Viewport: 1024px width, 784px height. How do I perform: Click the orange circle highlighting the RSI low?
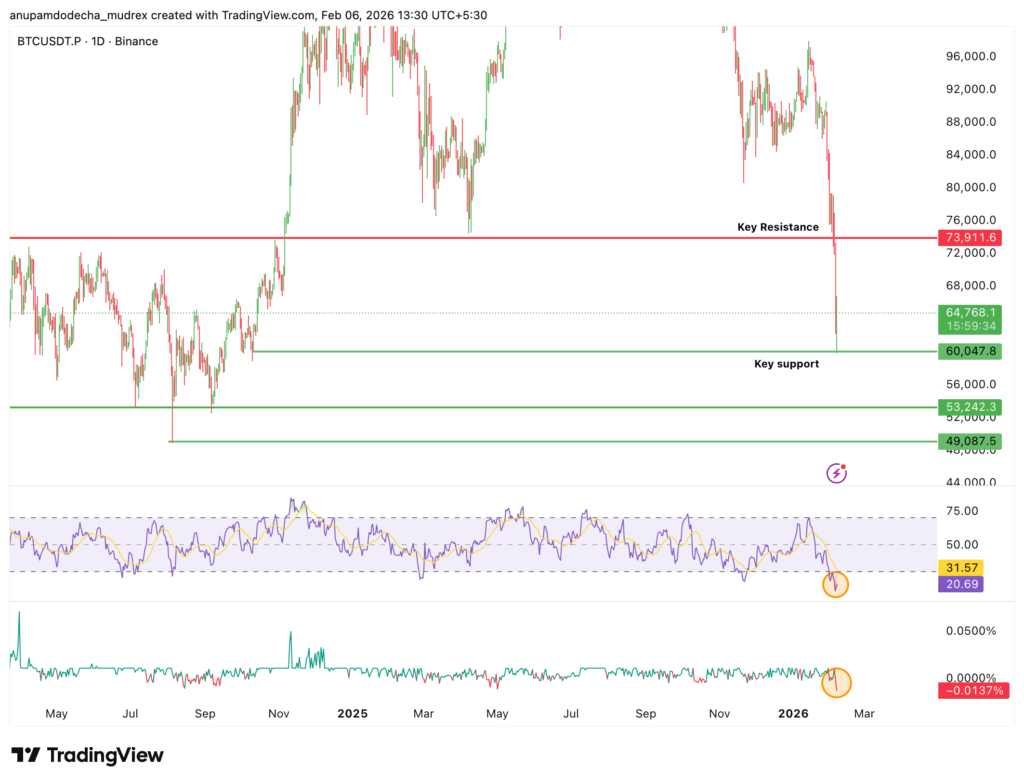838,584
